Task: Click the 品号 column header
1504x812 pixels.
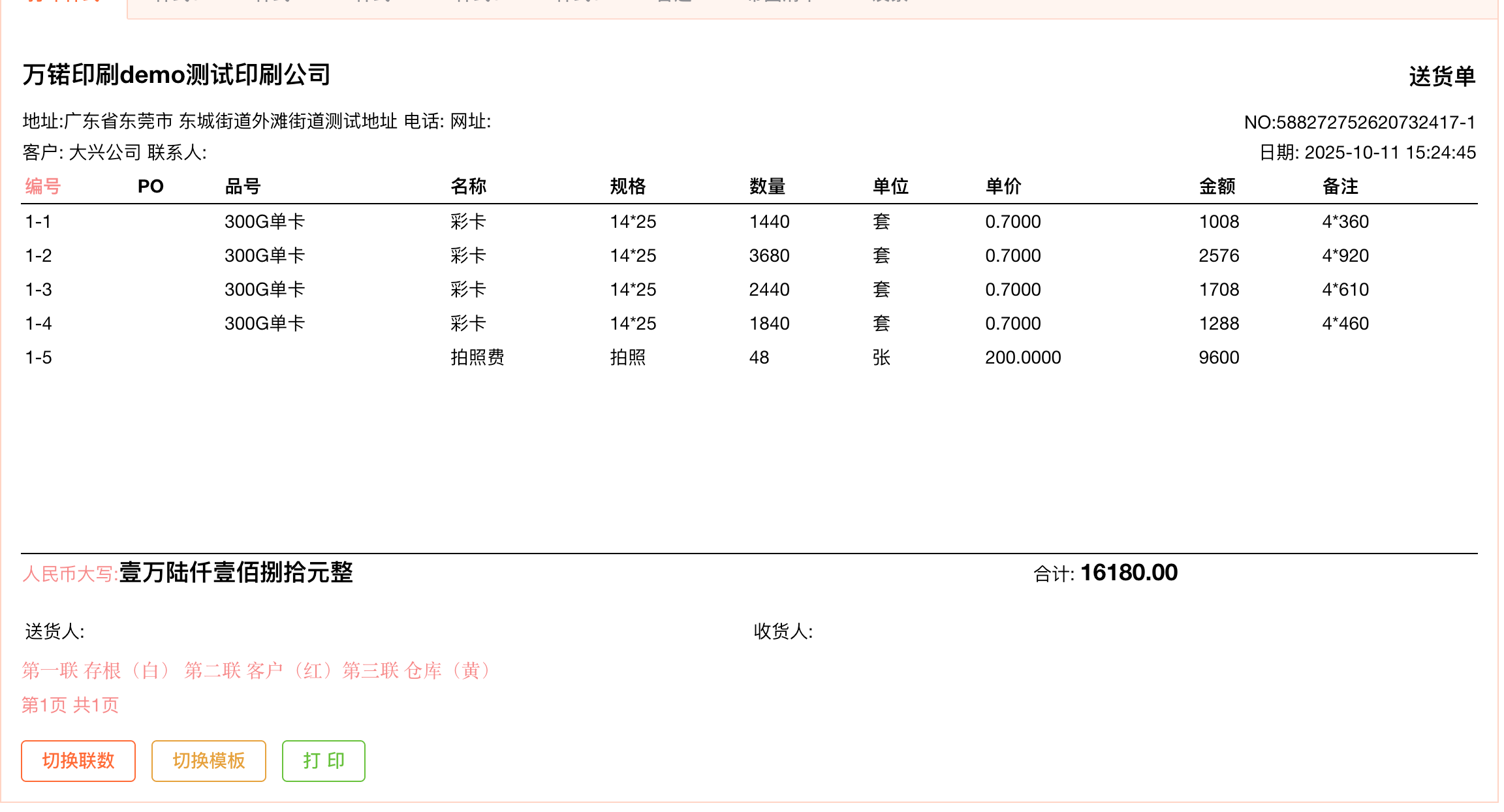Action: 243,187
